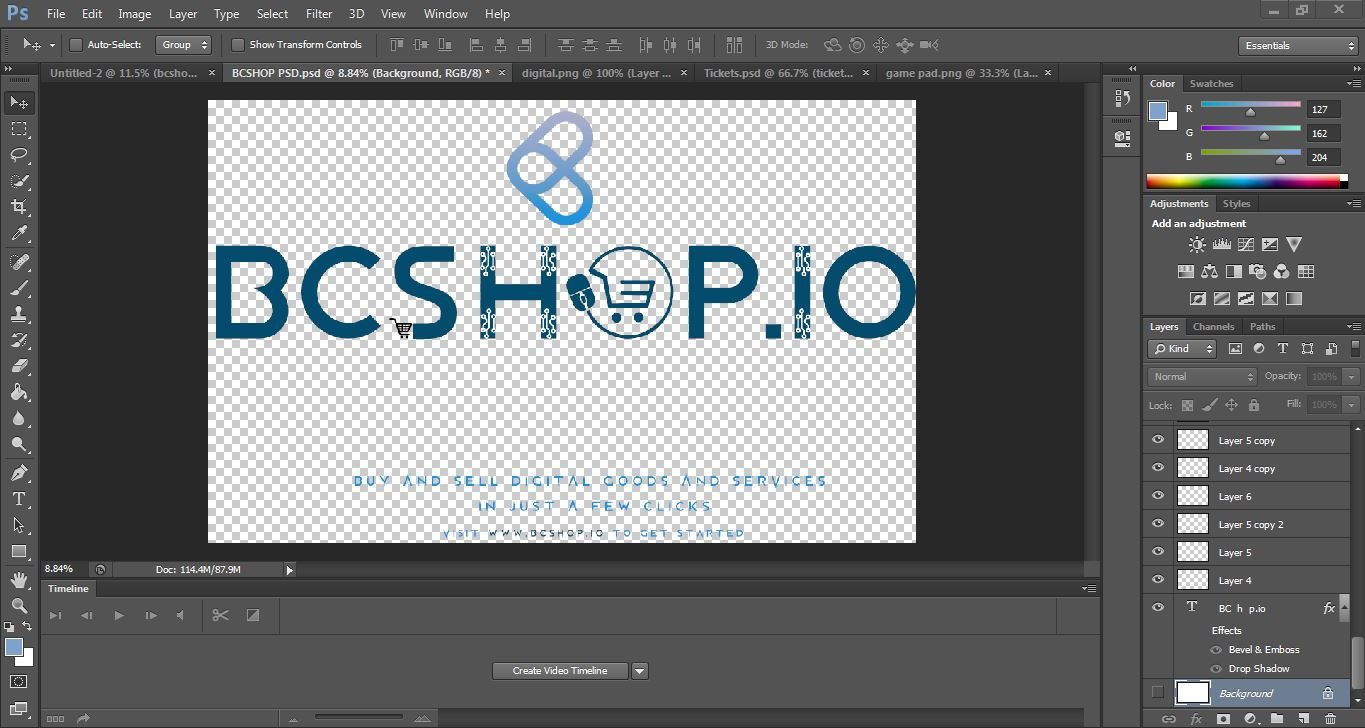Hide the Bevel & Emboss effect
Screen dimensions: 1365x728
click(x=1216, y=650)
